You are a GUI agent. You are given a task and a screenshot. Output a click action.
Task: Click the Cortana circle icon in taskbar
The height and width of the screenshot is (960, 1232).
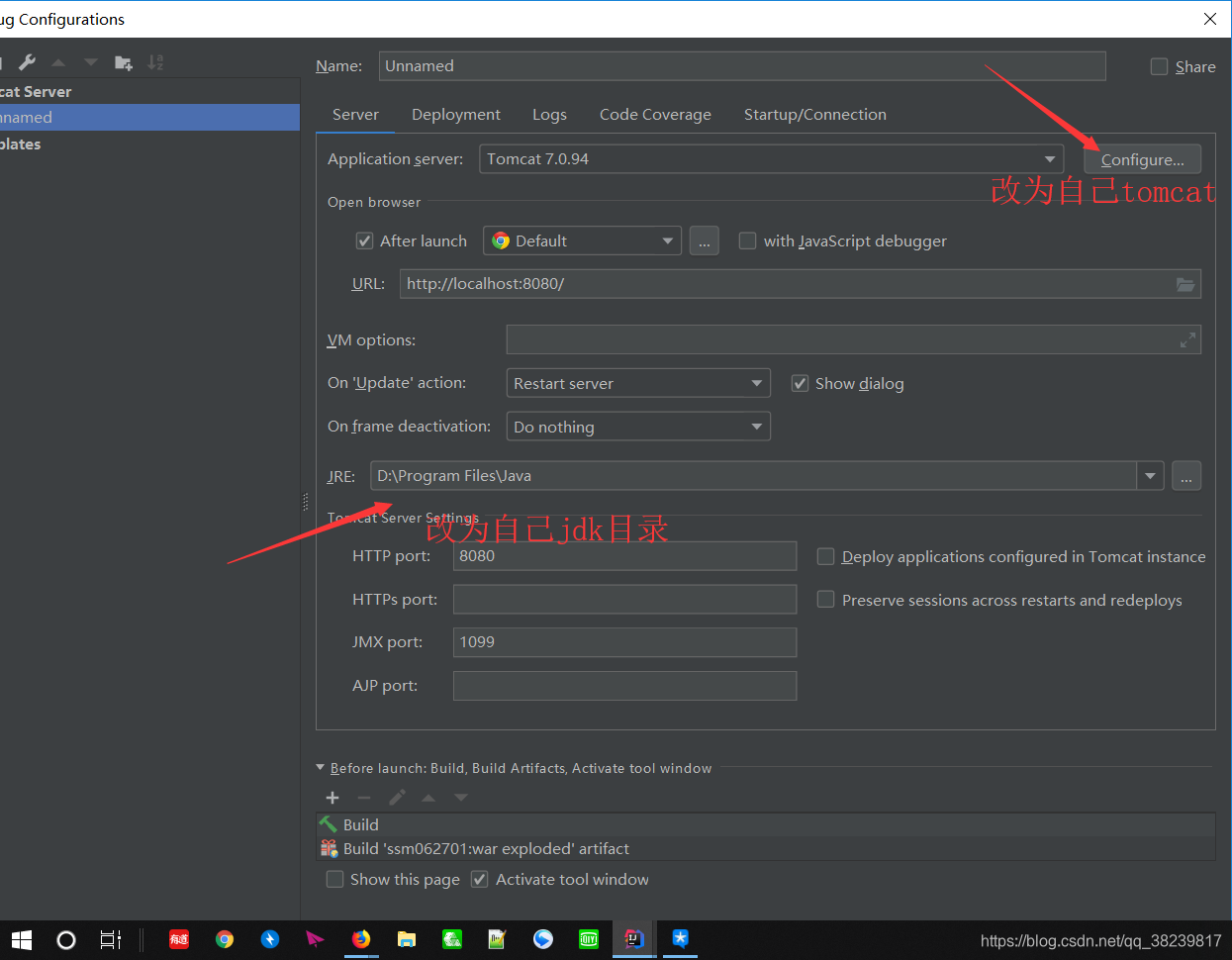tap(66, 940)
